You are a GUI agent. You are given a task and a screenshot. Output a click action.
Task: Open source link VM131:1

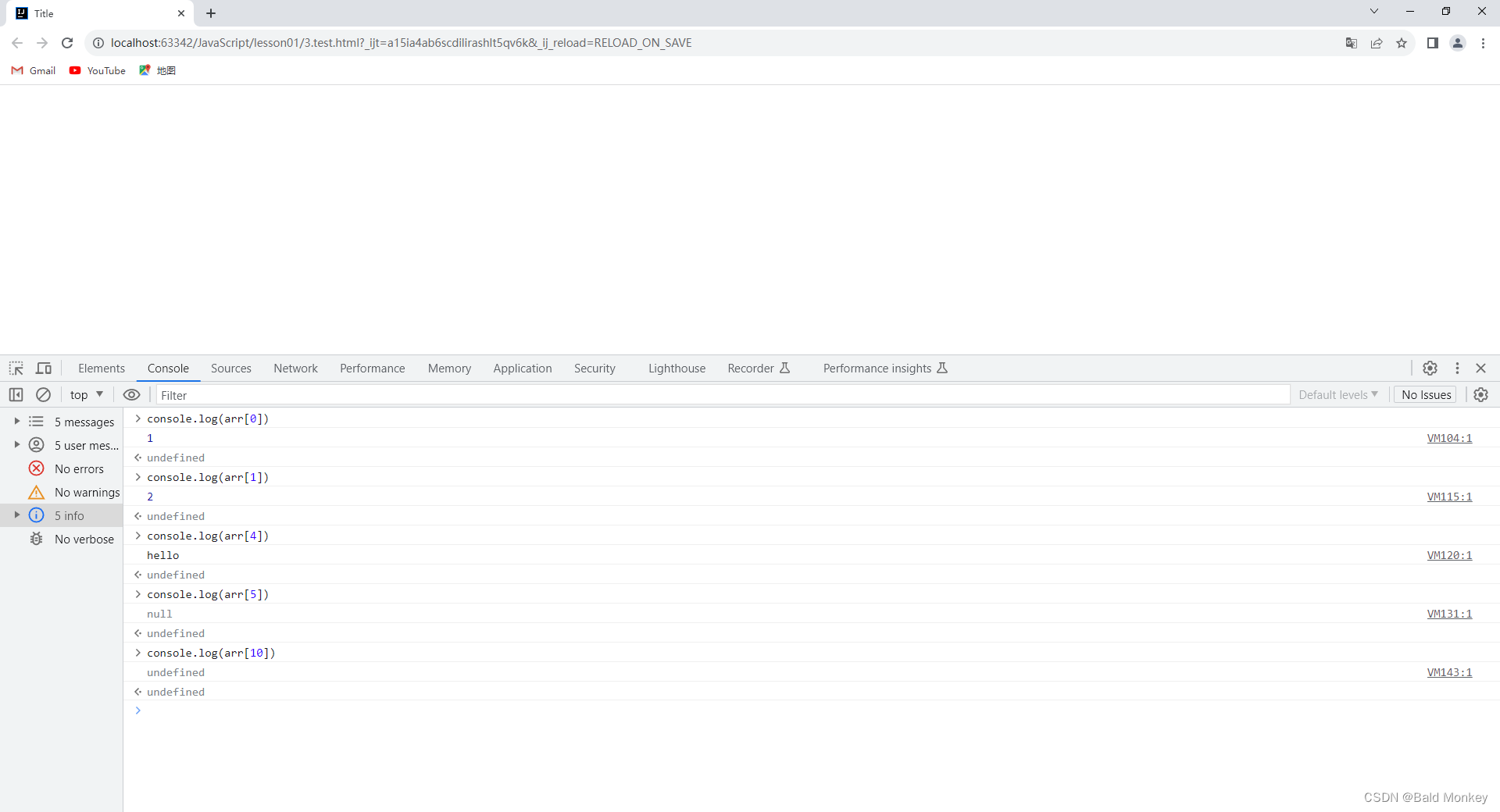coord(1449,614)
